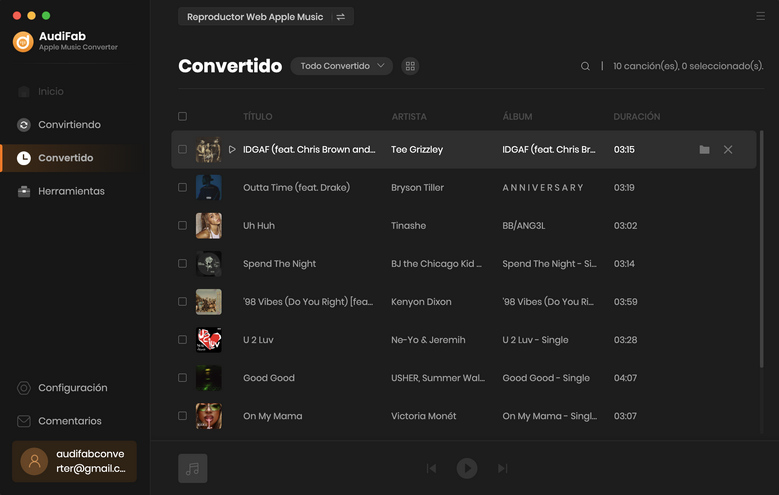This screenshot has height=495, width=779.
Task: Switch to grid view icon
Action: (x=410, y=66)
